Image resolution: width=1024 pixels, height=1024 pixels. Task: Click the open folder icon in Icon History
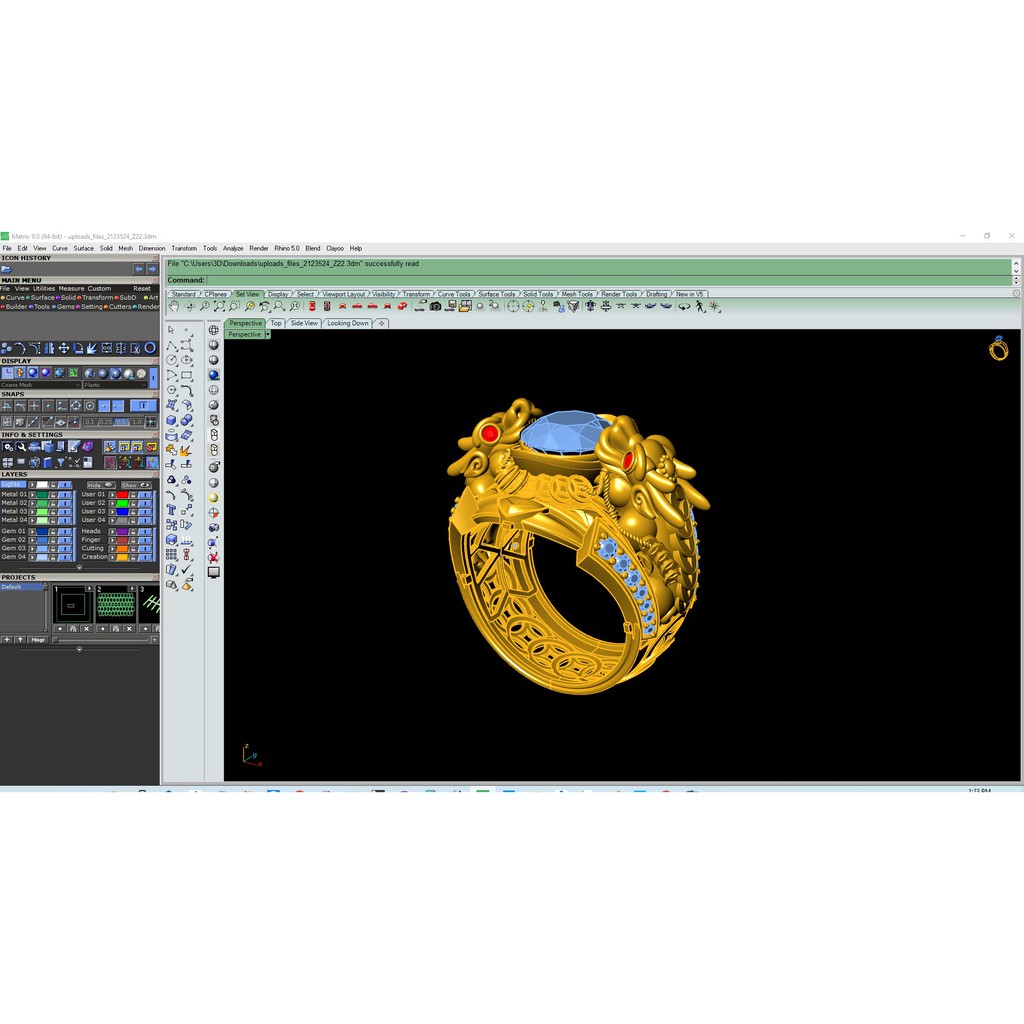coord(6,269)
